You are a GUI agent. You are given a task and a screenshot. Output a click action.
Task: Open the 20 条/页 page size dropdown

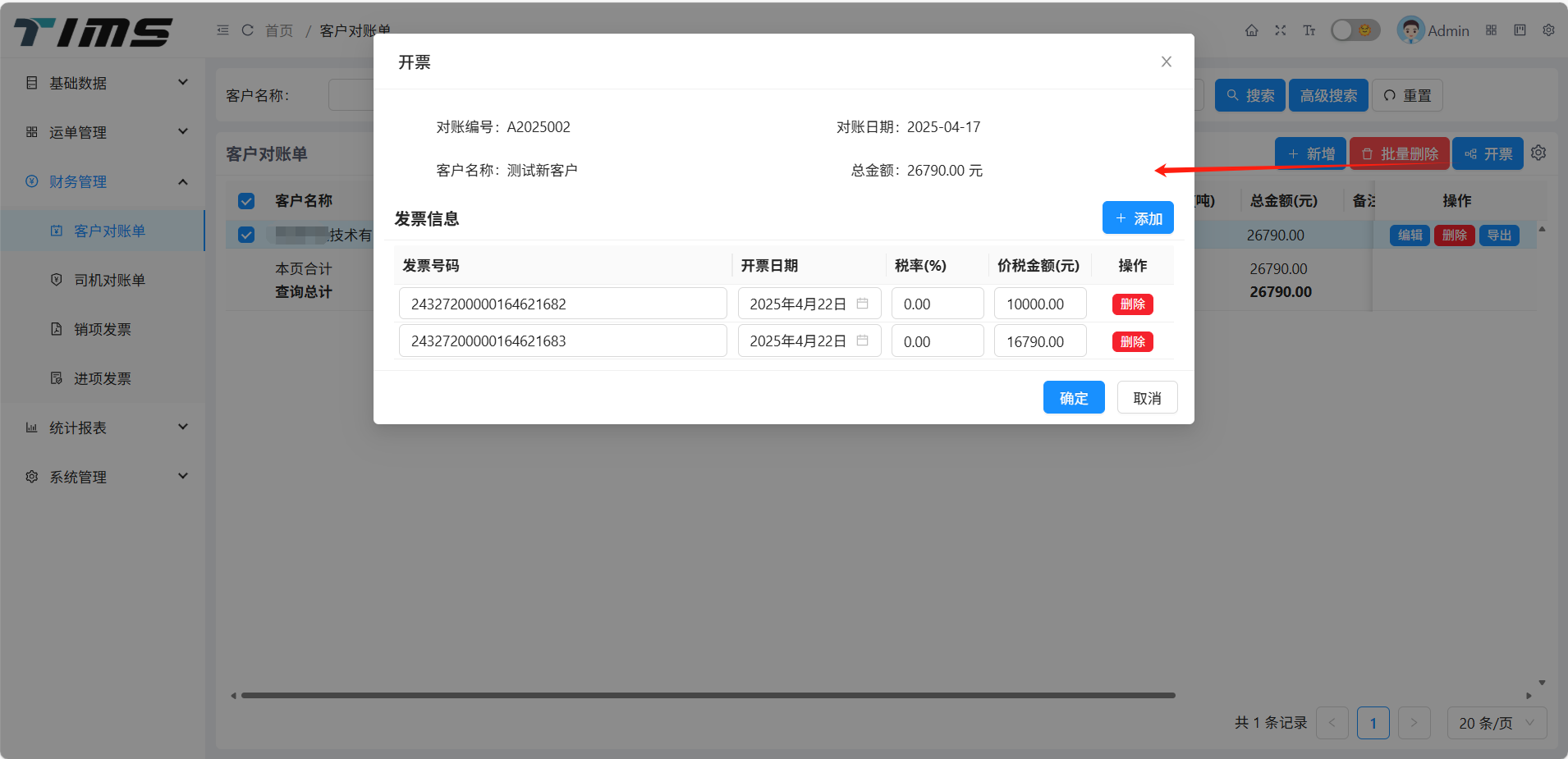[1496, 723]
